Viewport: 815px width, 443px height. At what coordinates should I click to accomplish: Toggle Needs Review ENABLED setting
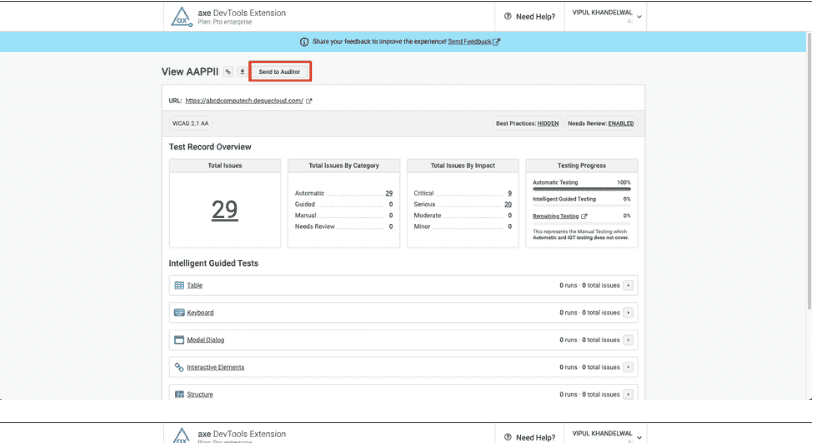point(621,123)
